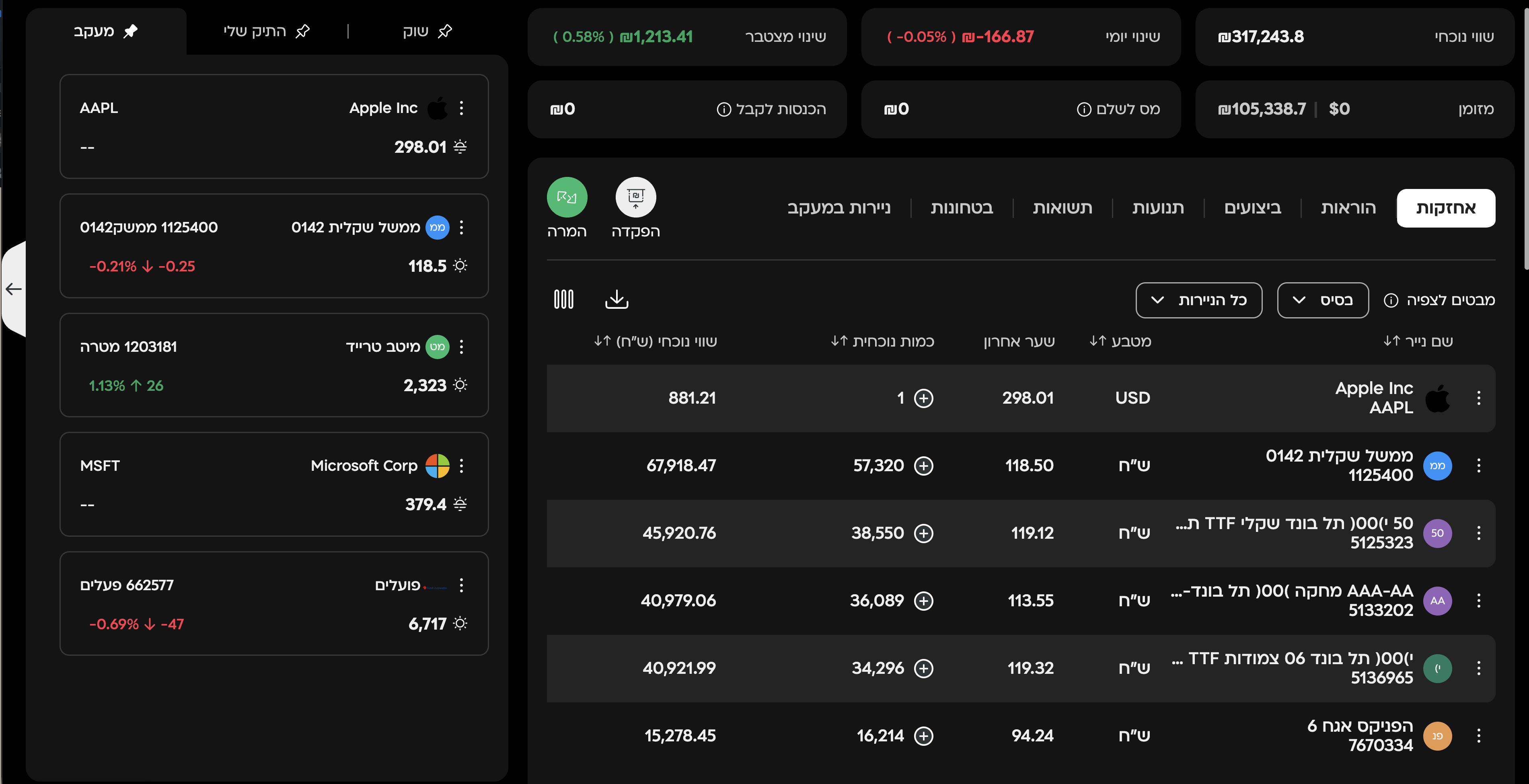The width and height of the screenshot is (1529, 784).
Task: Open the הפקדה deposit icon
Action: (x=636, y=197)
